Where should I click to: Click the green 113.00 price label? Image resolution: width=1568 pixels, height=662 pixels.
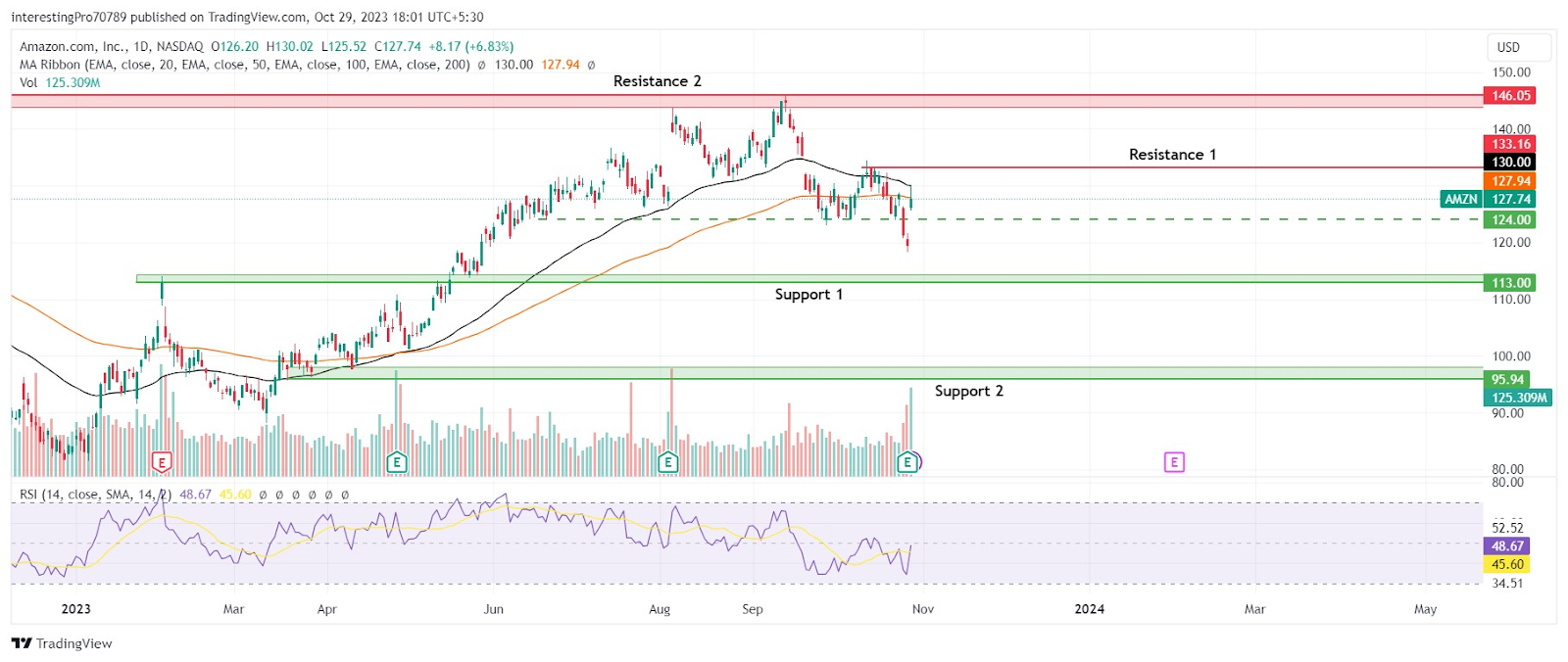pos(1510,283)
